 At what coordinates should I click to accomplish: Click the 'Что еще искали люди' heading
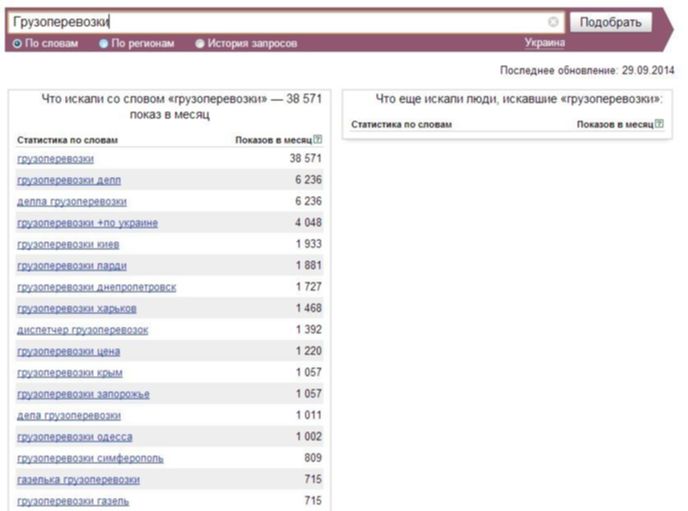519,99
